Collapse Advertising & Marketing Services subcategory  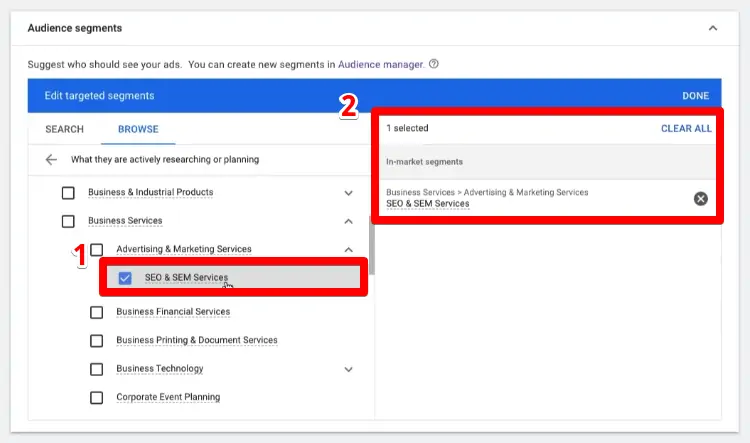tap(348, 249)
